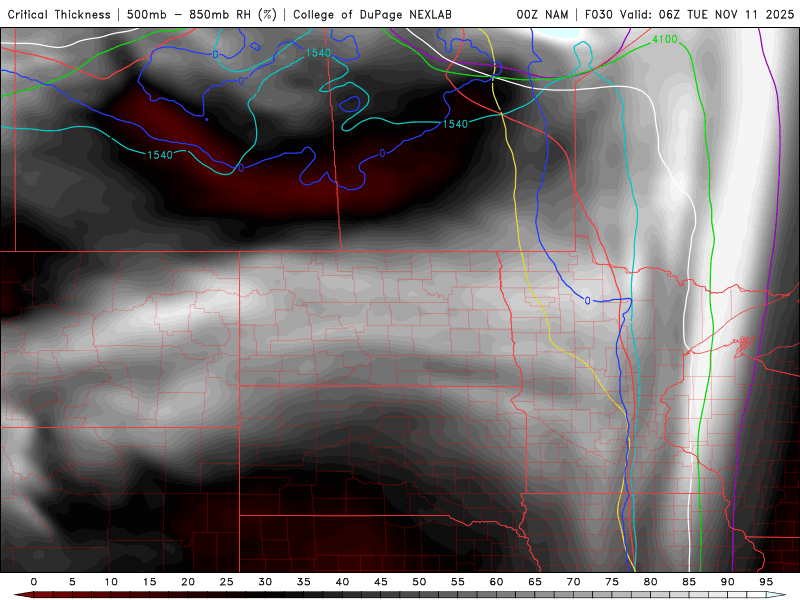Viewport: 800px width, 600px height.
Task: Select the "75" color bar value
Action: 612,582
